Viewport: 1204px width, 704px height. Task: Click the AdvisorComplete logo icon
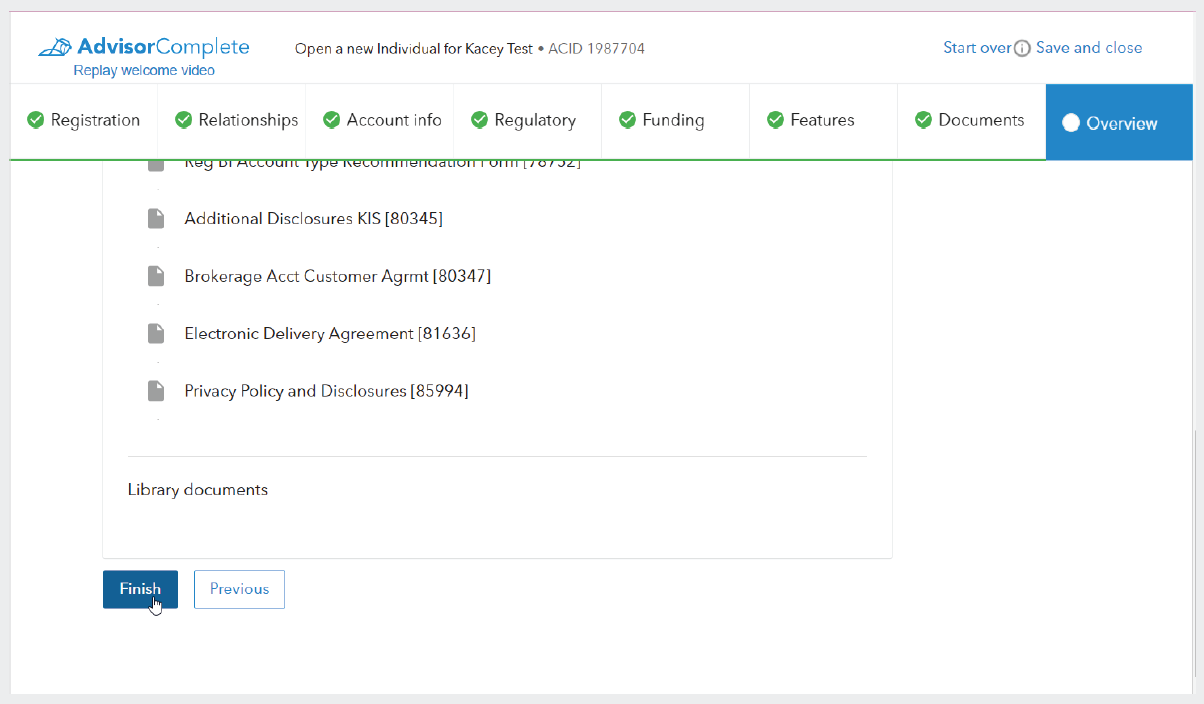[x=55, y=47]
